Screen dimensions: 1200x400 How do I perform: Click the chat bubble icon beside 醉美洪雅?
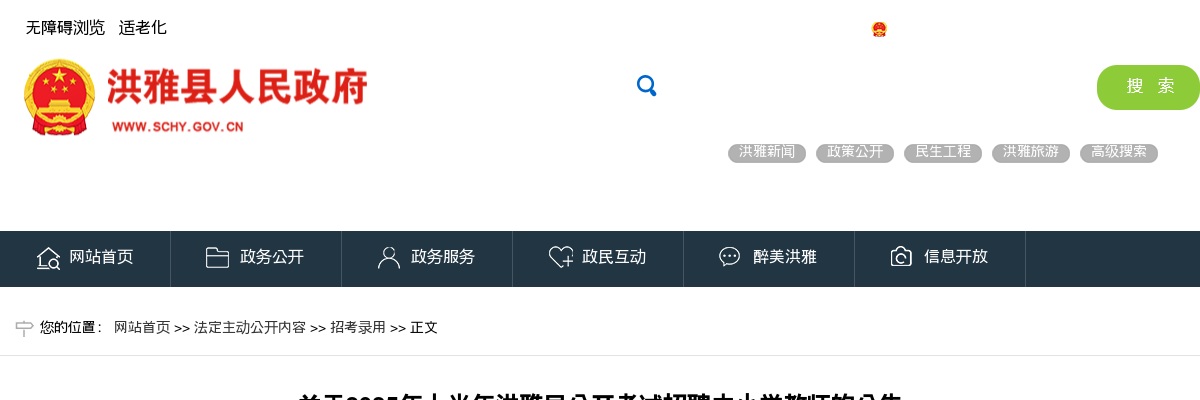tap(730, 257)
